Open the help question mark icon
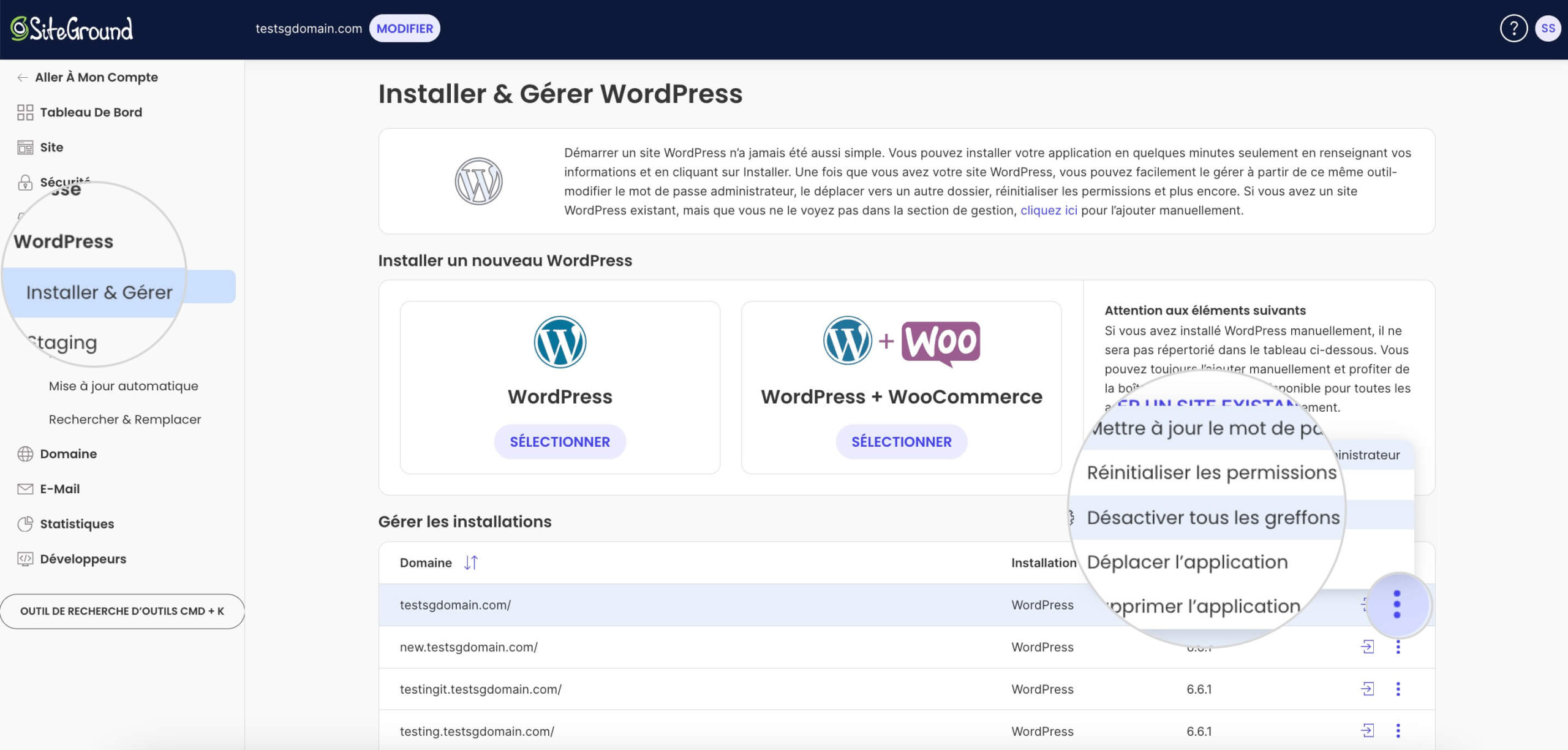This screenshot has width=1568, height=750. click(1513, 28)
